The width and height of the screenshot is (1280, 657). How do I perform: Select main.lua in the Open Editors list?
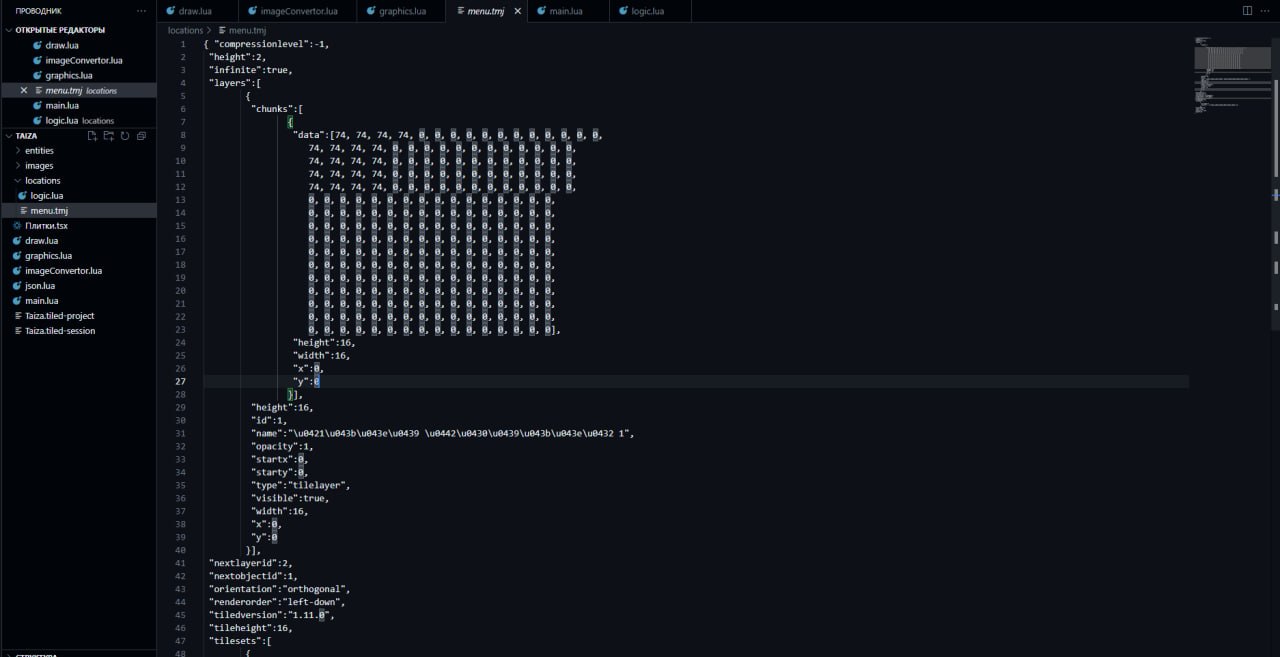click(x=78, y=105)
